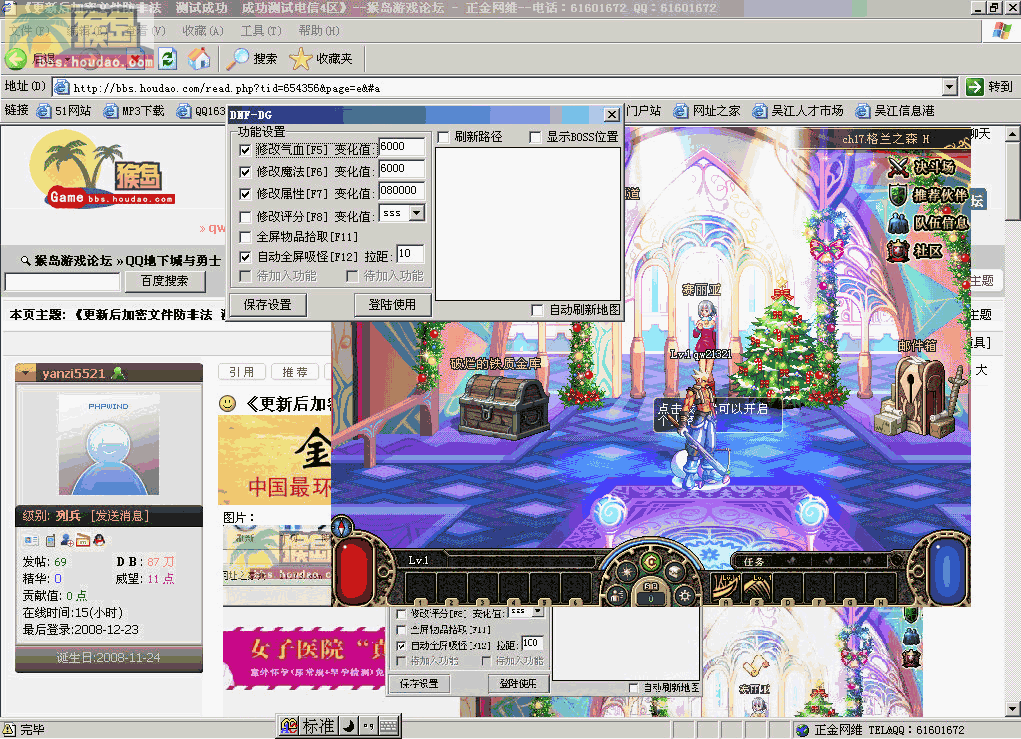Screen dimensions: 1021x739
Task: Enable 显示BOSS位置 checkbox
Action: point(535,137)
